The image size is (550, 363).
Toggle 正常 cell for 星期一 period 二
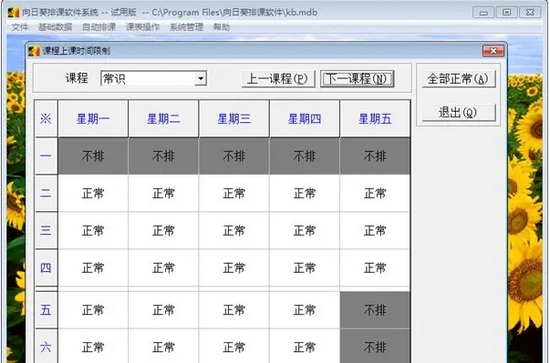93,193
